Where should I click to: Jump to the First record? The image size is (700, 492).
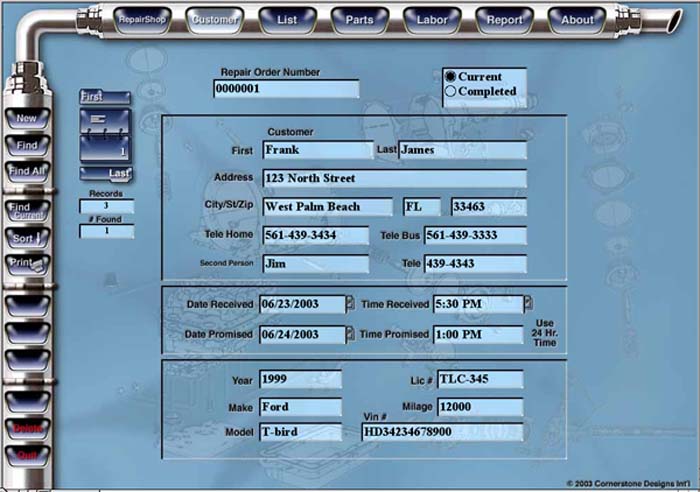104,98
